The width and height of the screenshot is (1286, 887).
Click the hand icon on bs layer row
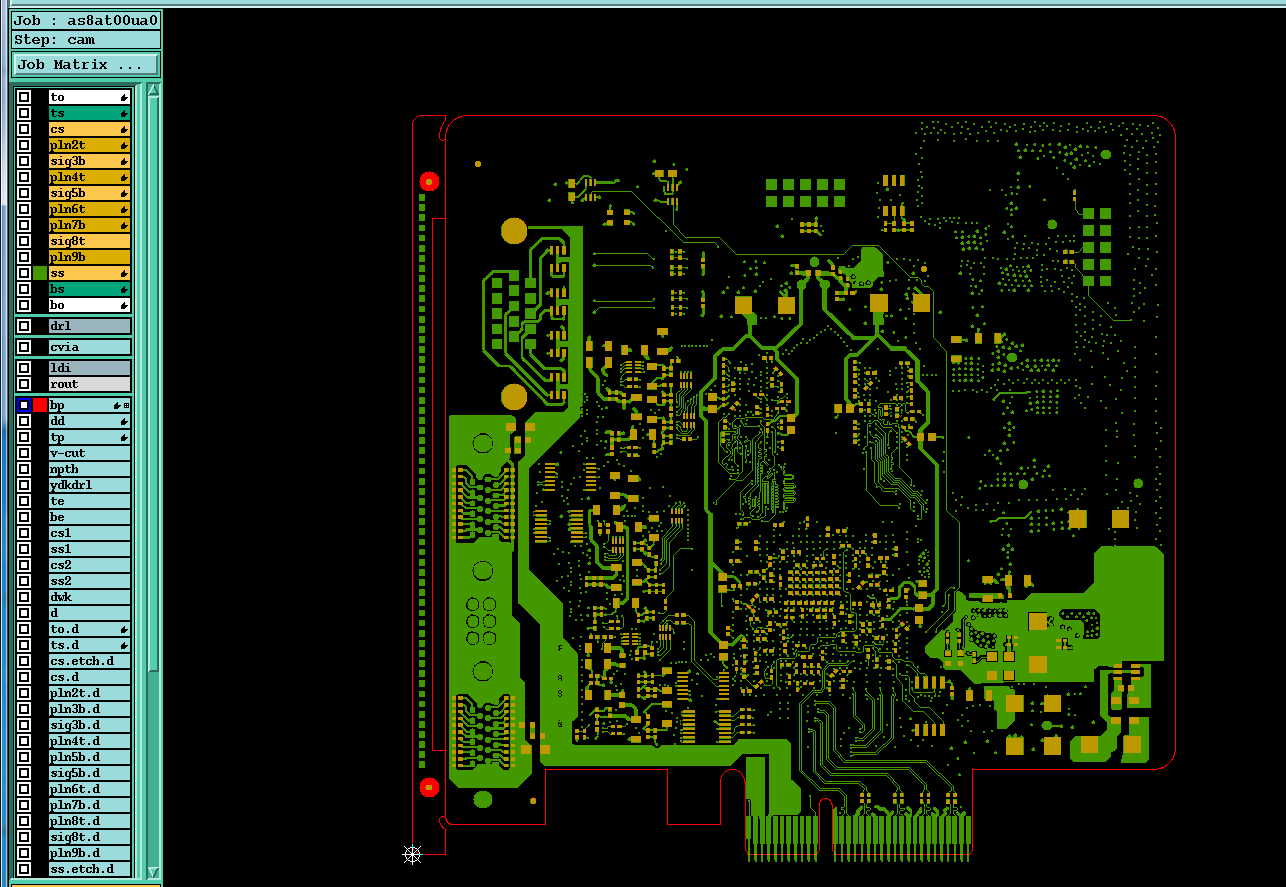(x=124, y=290)
